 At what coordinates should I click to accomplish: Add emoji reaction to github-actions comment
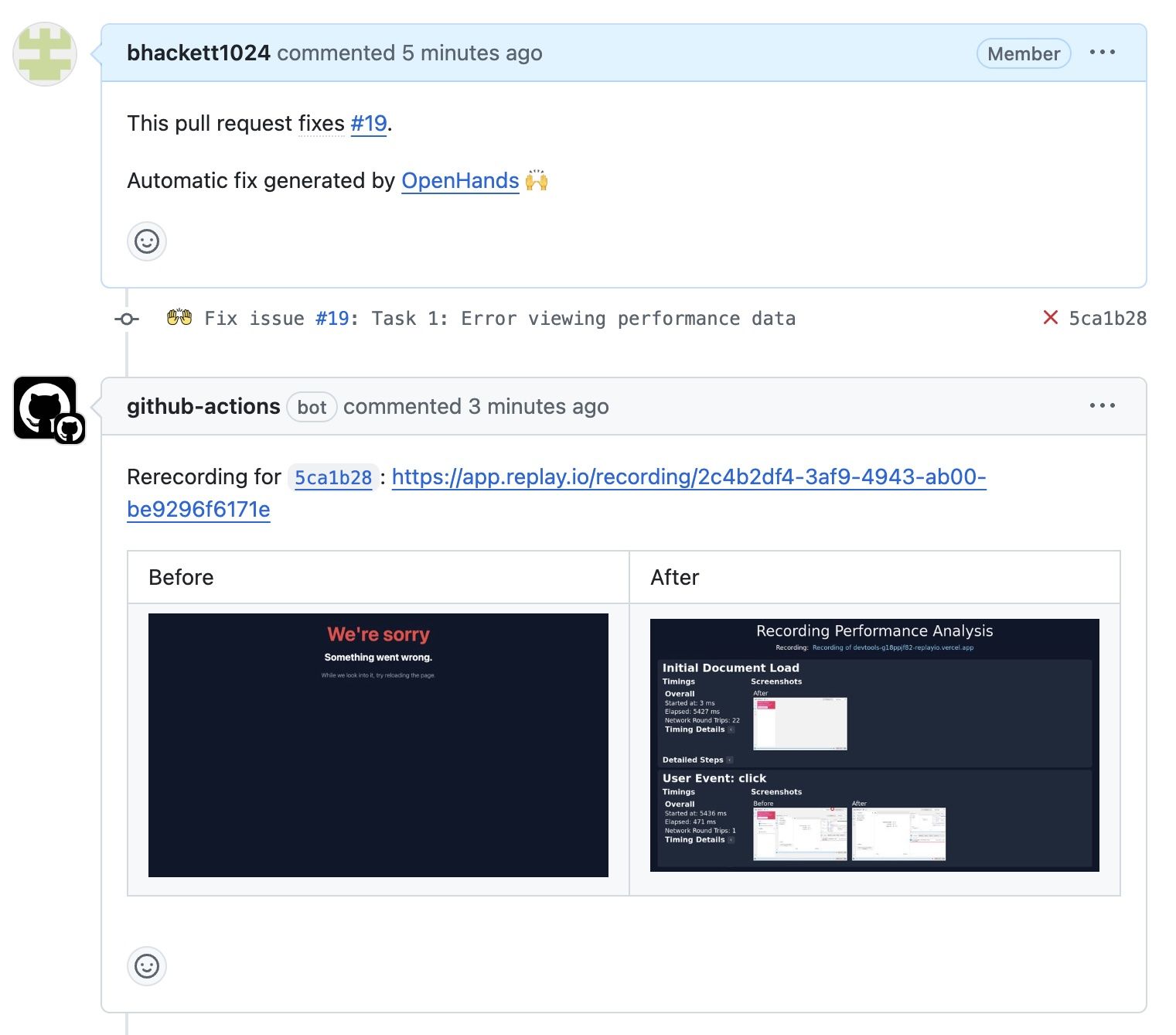click(x=147, y=966)
